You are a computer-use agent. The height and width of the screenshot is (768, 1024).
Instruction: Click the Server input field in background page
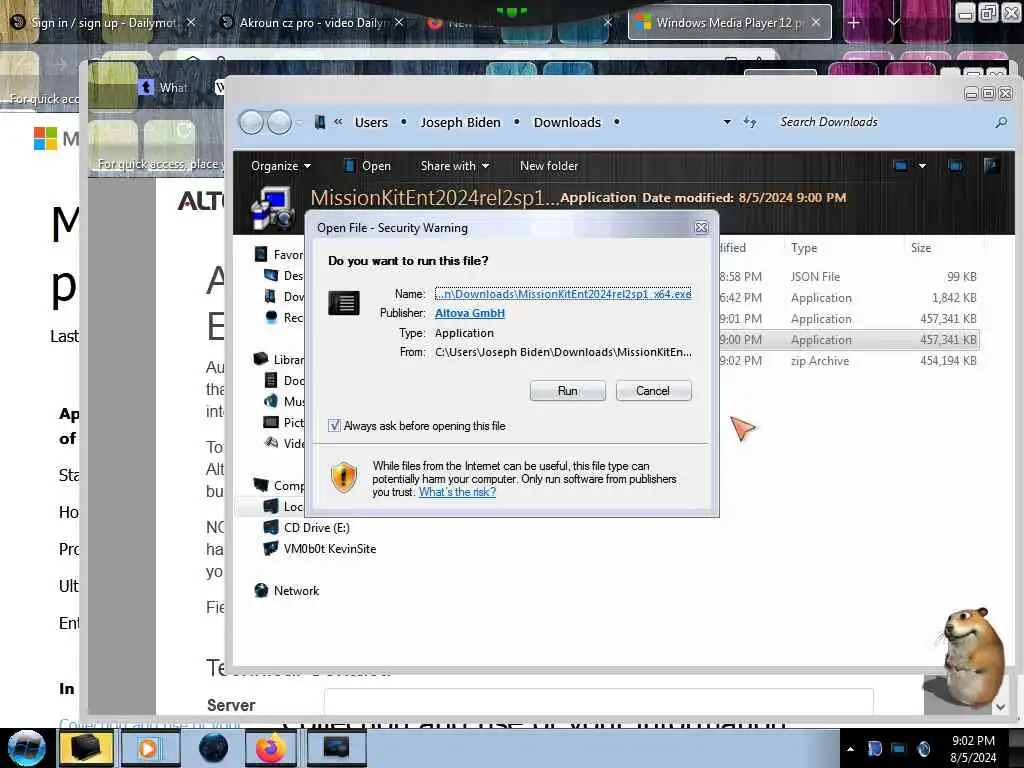coord(598,702)
